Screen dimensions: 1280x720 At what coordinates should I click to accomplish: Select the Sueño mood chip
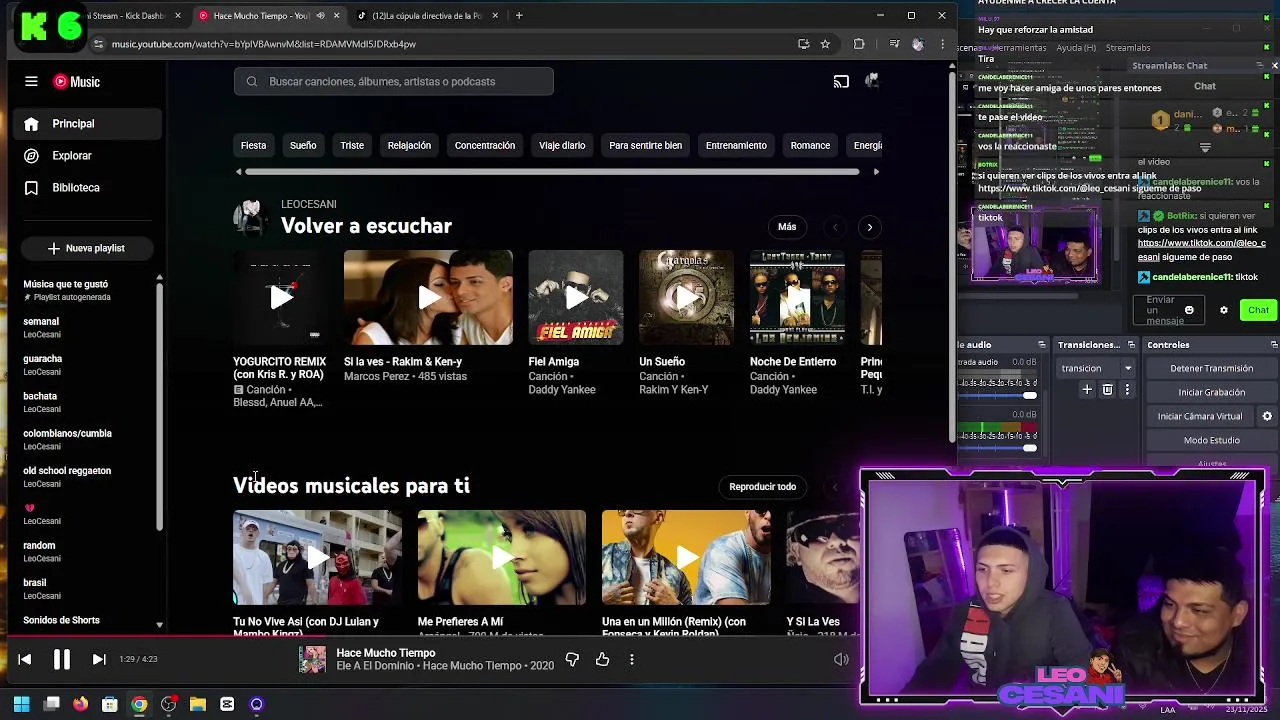pos(303,146)
